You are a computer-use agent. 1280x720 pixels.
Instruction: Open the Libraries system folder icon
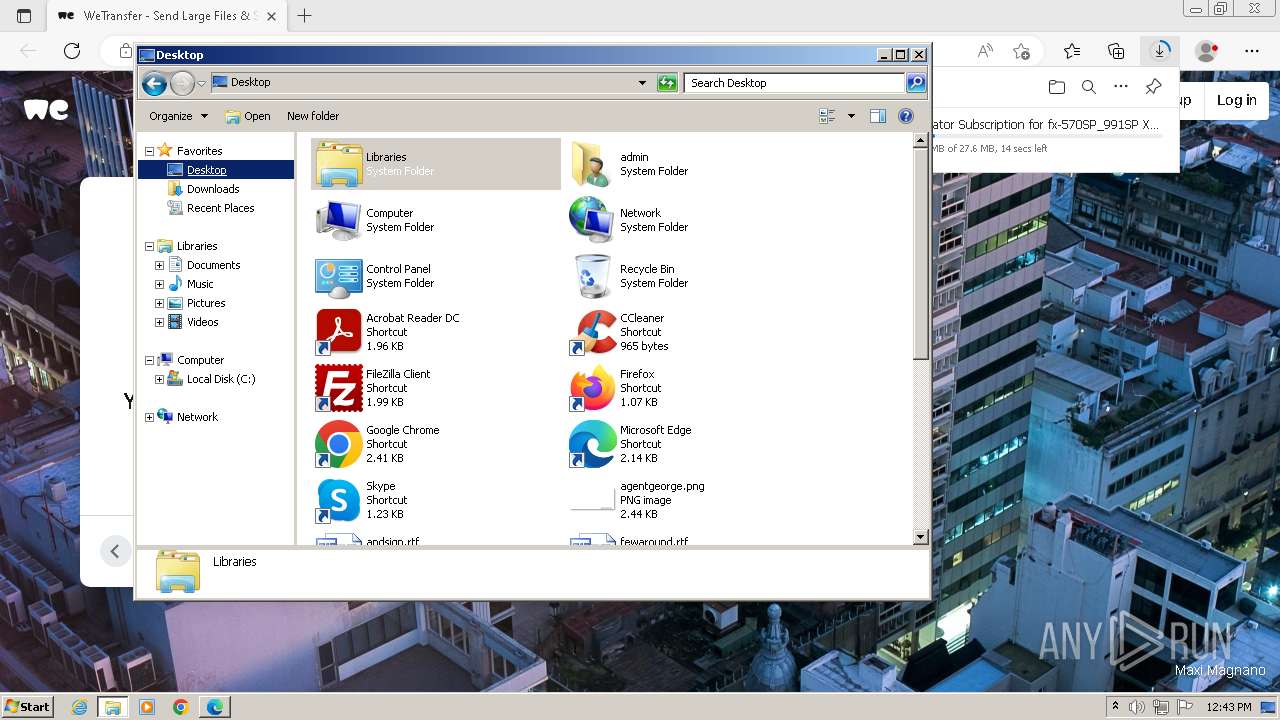pyautogui.click(x=338, y=164)
